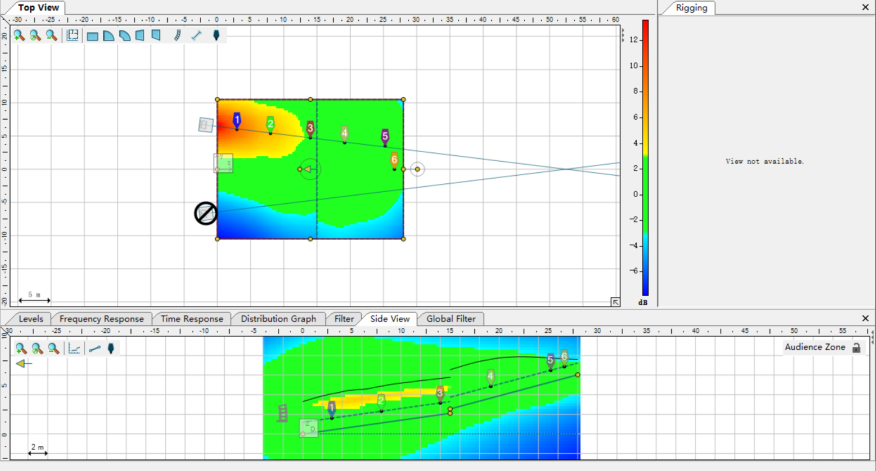Open the Distribution Graph tab
Viewport: 876px width, 471px height.
(278, 318)
